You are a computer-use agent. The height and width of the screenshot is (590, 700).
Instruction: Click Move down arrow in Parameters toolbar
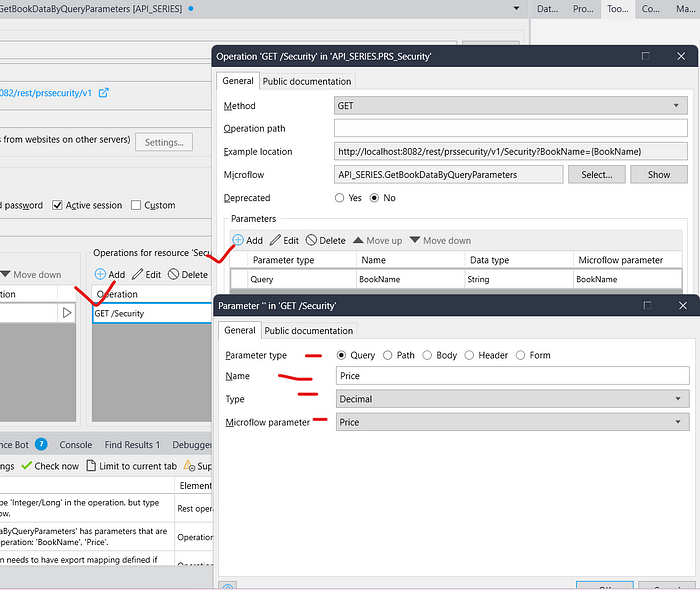click(416, 241)
